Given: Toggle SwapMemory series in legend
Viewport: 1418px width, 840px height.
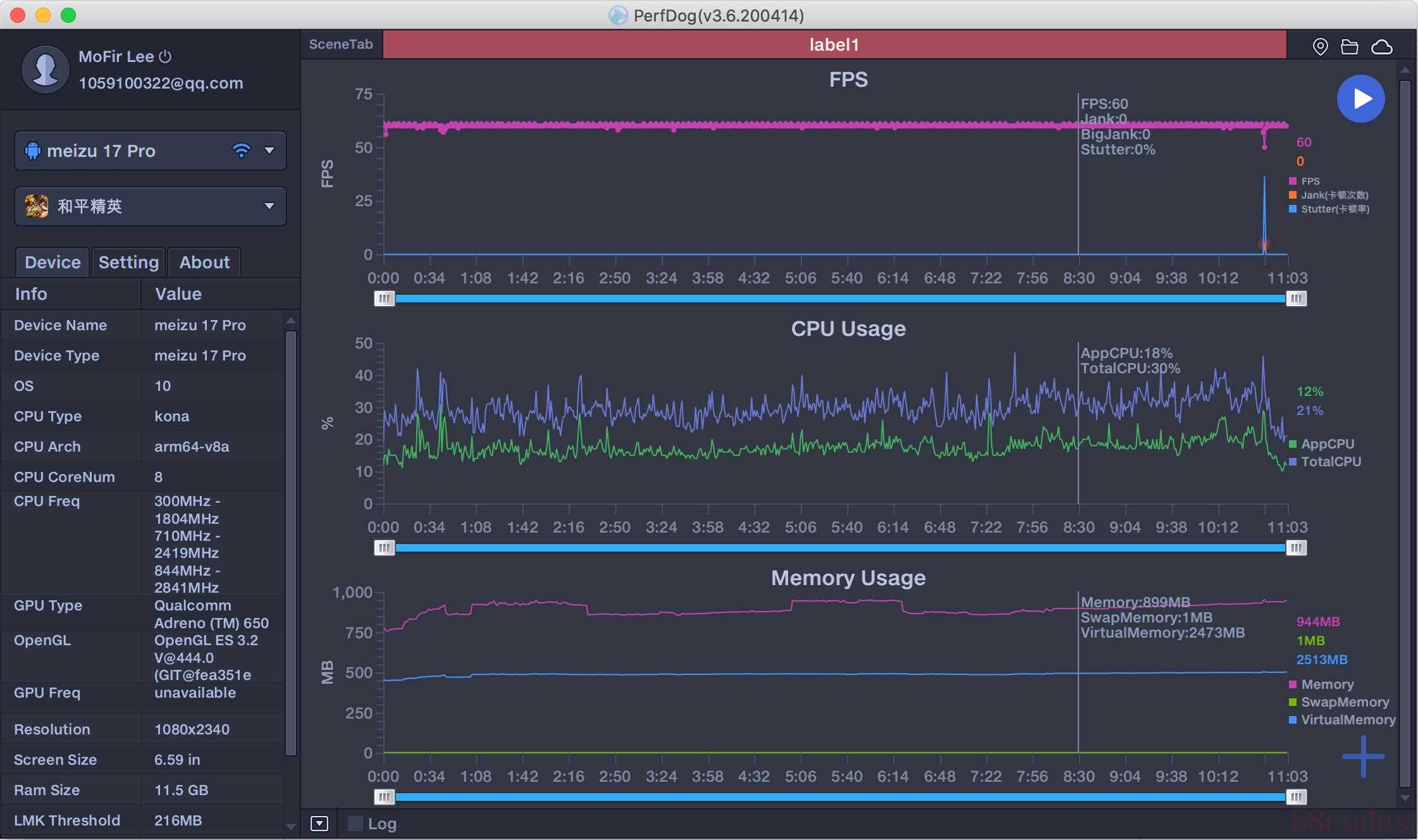Looking at the screenshot, I should (1339, 702).
